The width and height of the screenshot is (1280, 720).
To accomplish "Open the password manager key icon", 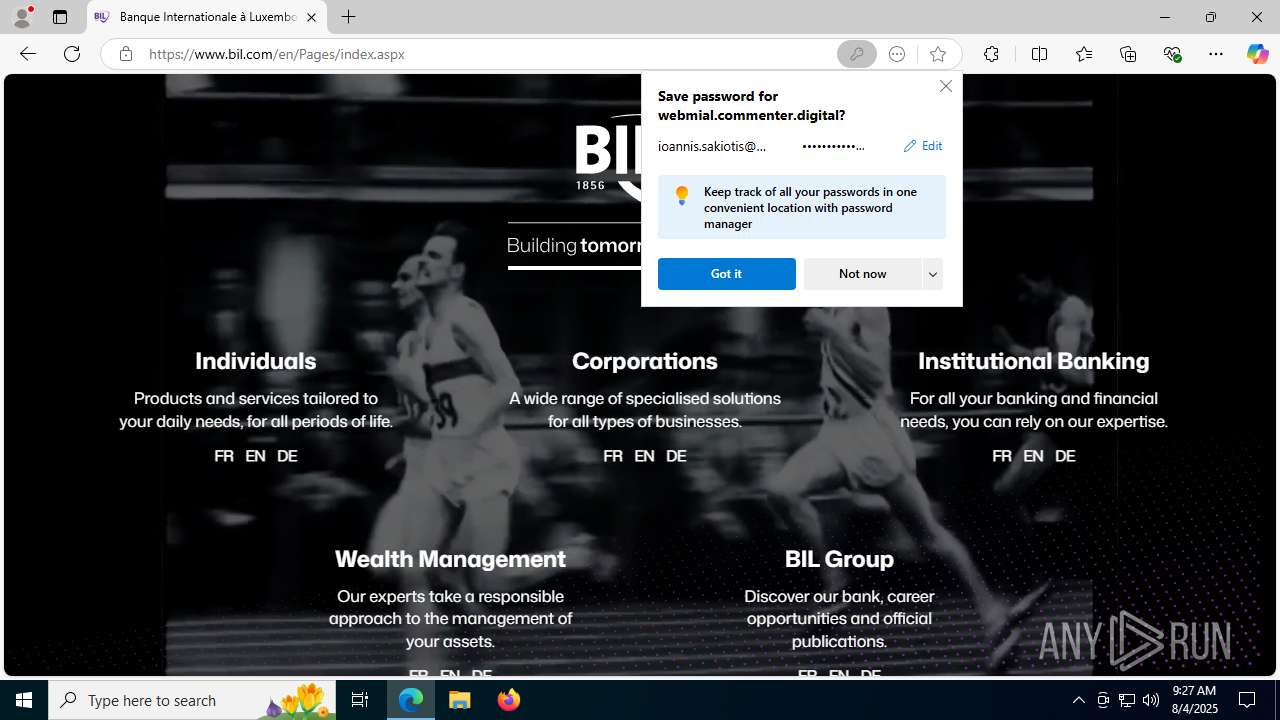I will coord(857,54).
